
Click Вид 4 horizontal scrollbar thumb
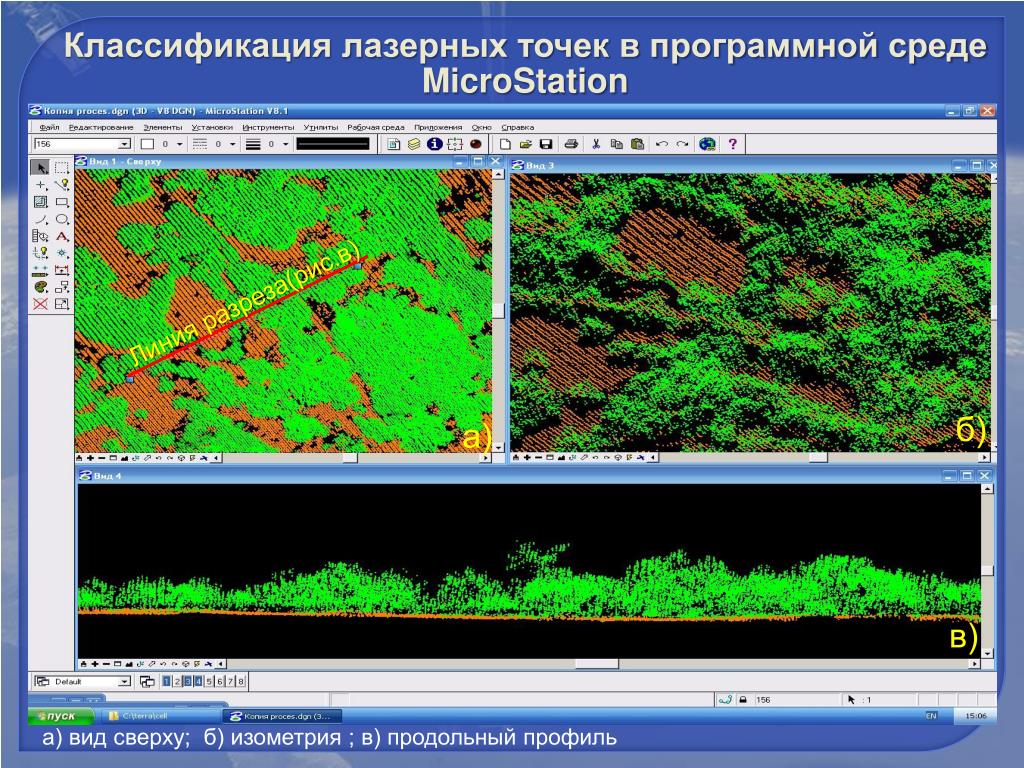coord(596,664)
